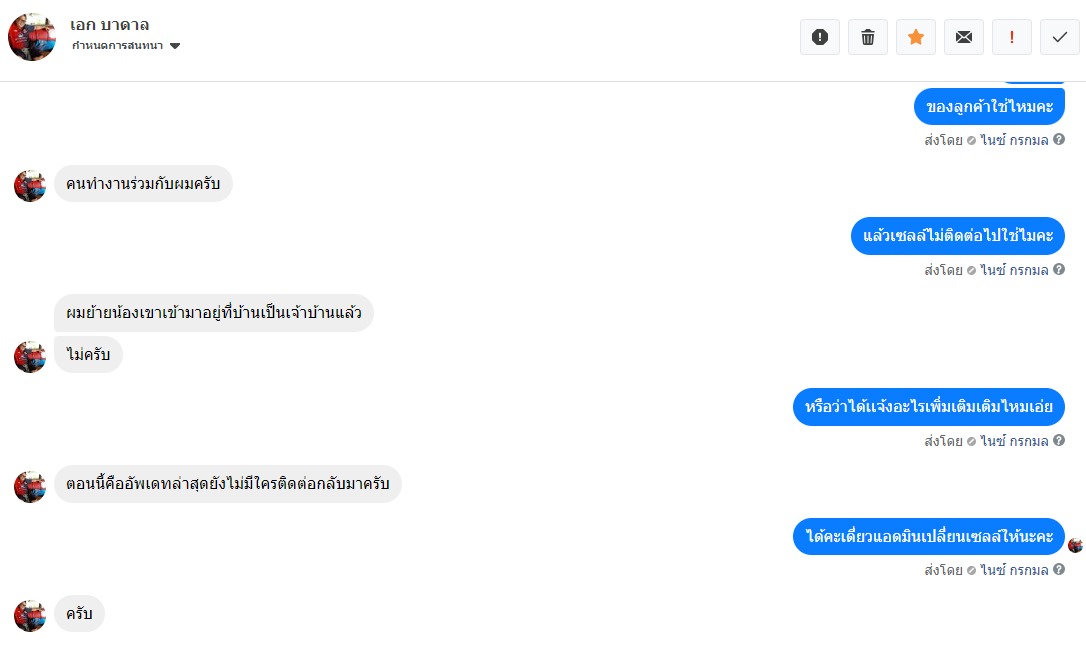Click help icon under แล้วเซลล์ไม่ติดต่อไปใช่ไหมคะ message

pos(1059,269)
